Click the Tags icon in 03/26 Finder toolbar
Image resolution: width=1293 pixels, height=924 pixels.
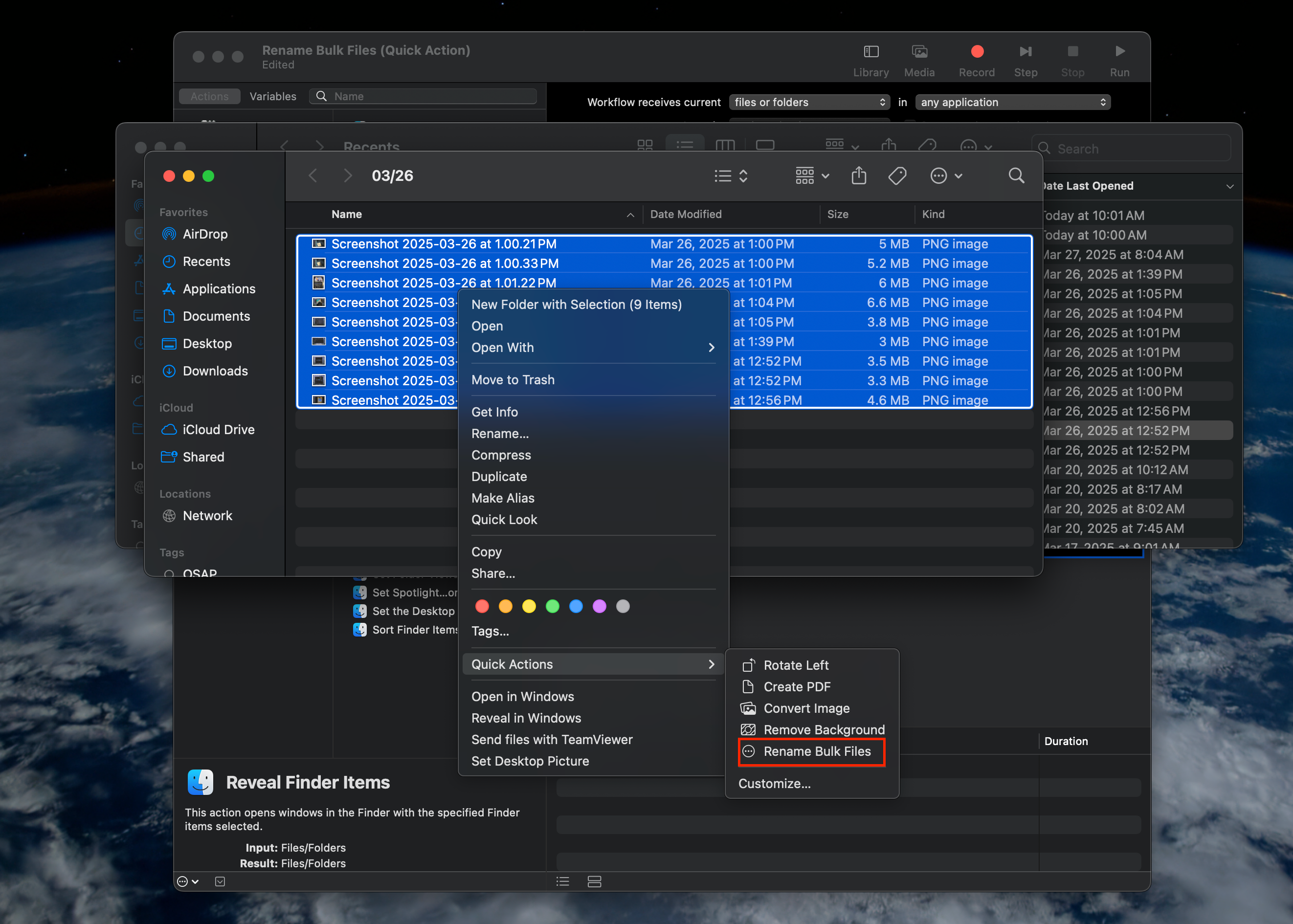[x=897, y=176]
